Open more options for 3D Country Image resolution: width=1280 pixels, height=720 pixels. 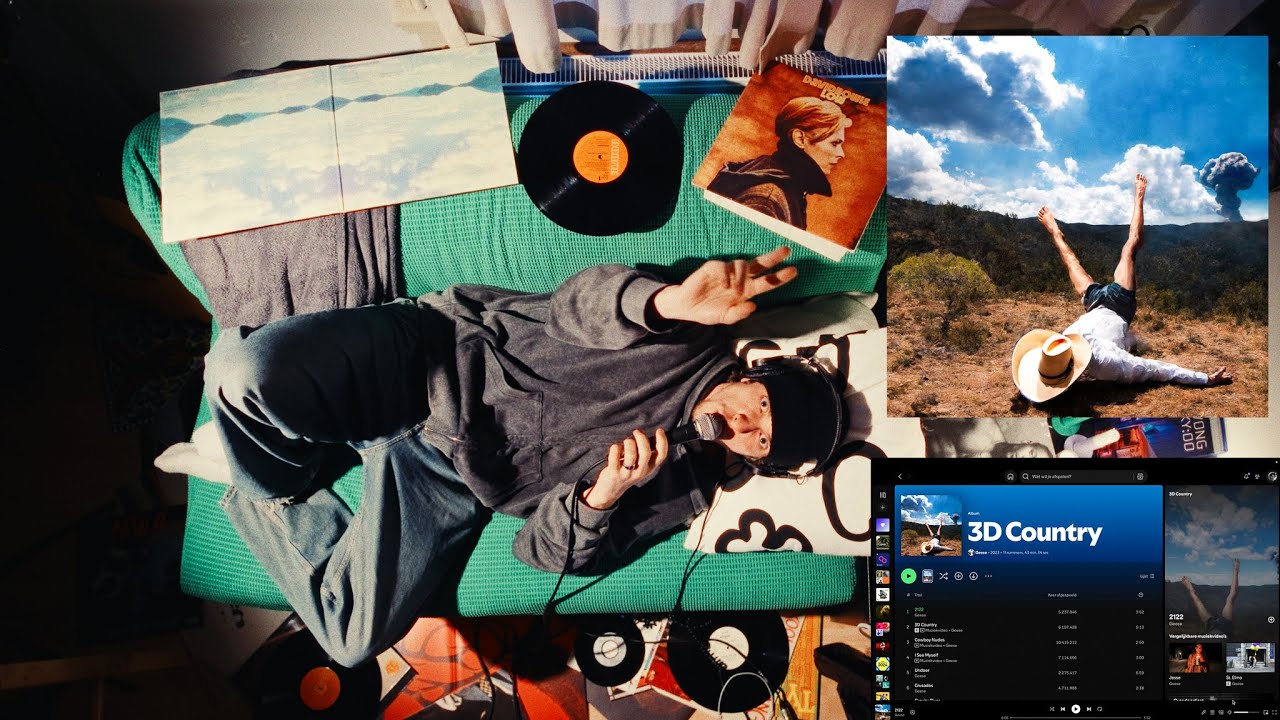(988, 576)
